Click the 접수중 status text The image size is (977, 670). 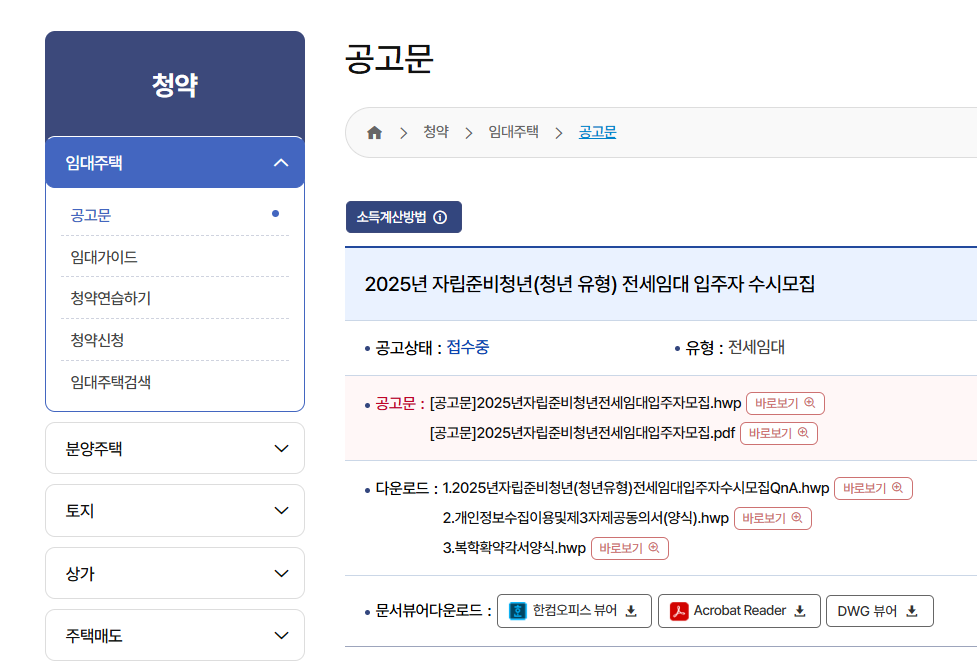[x=468, y=347]
